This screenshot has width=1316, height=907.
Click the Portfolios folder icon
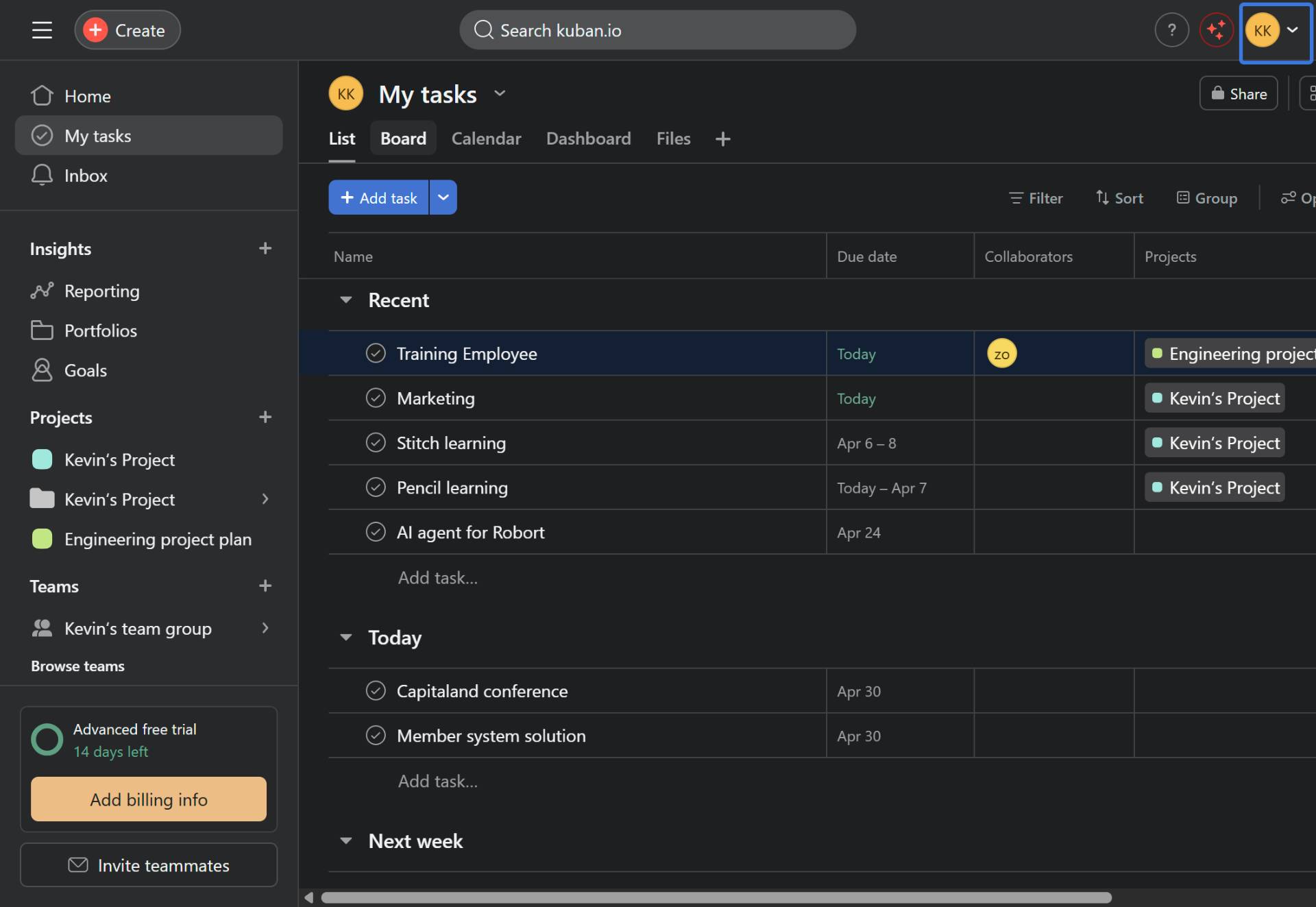[42, 330]
